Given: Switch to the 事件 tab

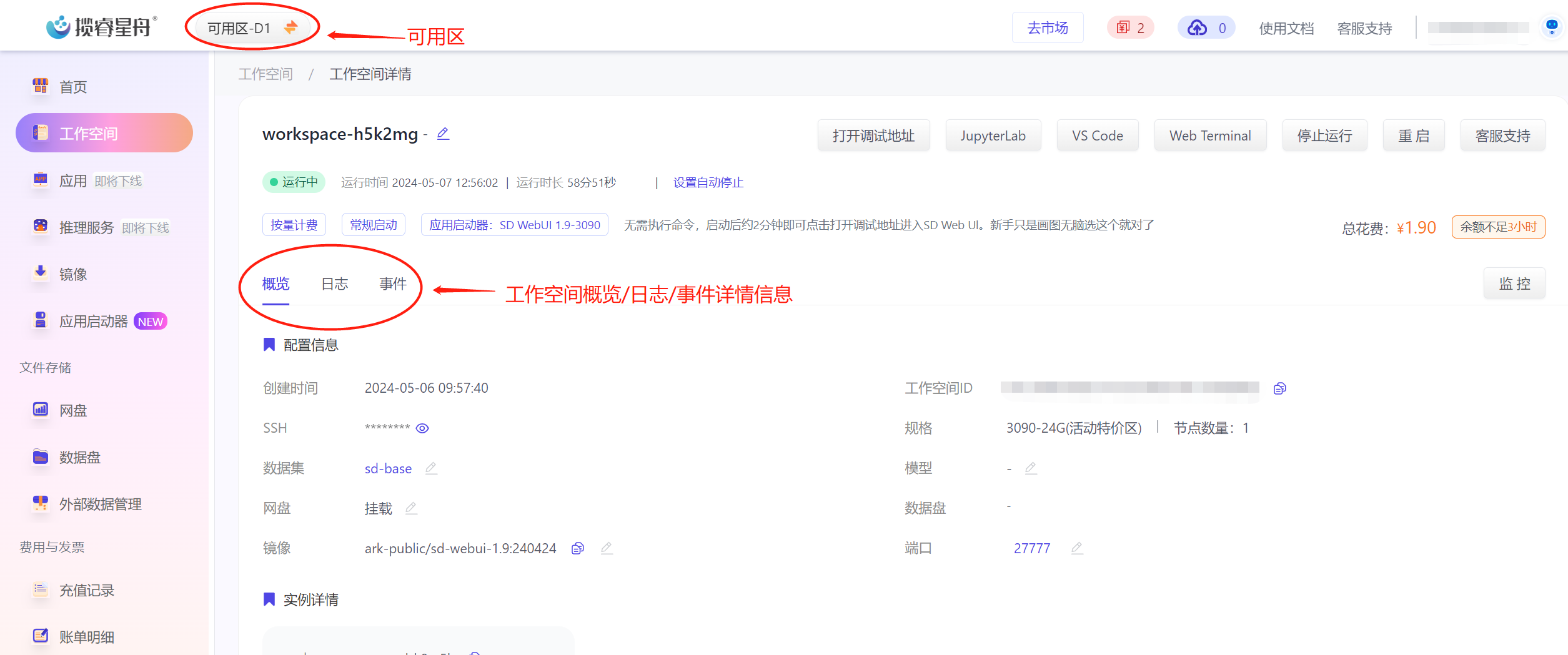Looking at the screenshot, I should click(393, 284).
